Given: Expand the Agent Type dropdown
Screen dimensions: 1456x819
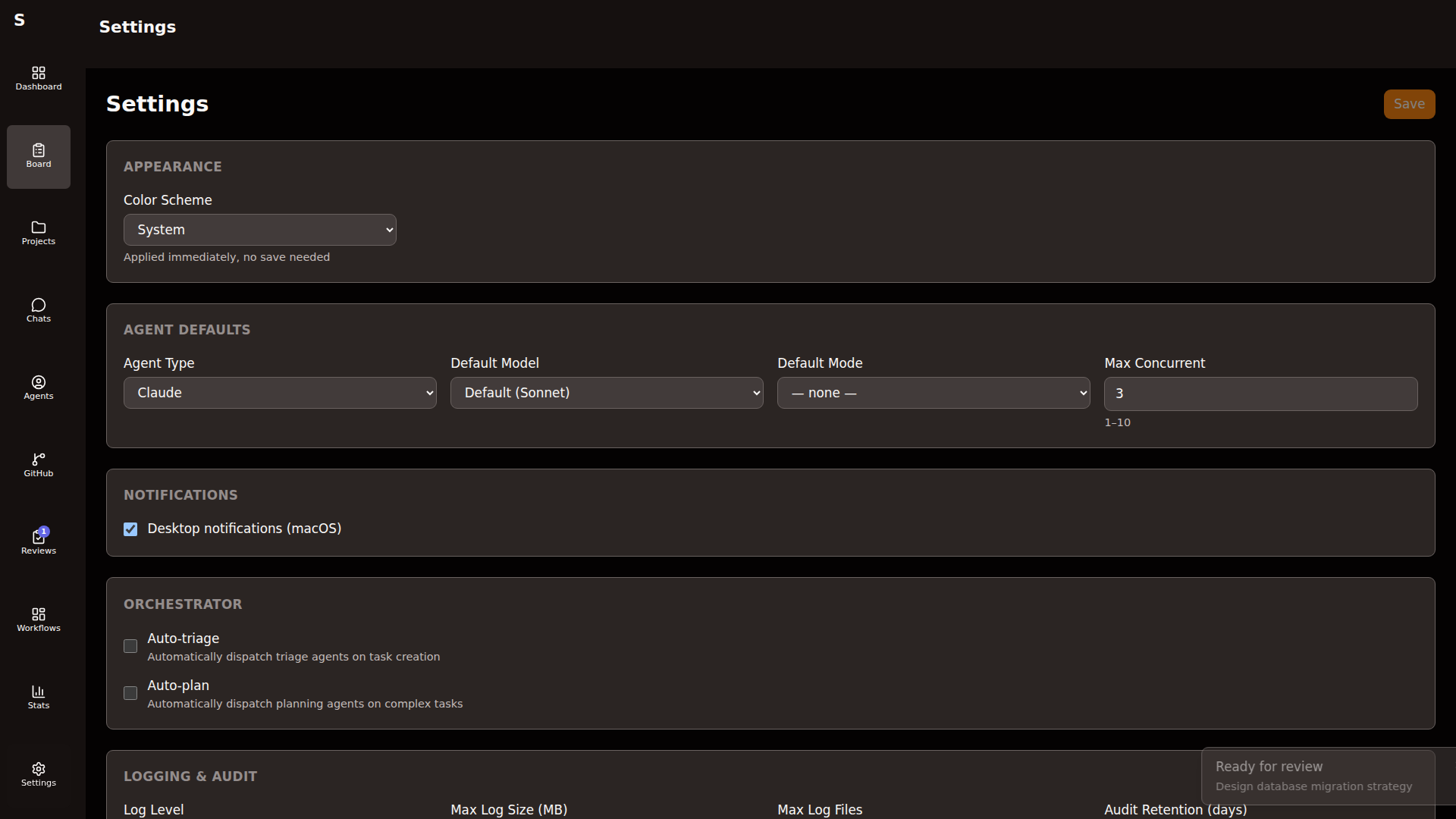Looking at the screenshot, I should (280, 393).
